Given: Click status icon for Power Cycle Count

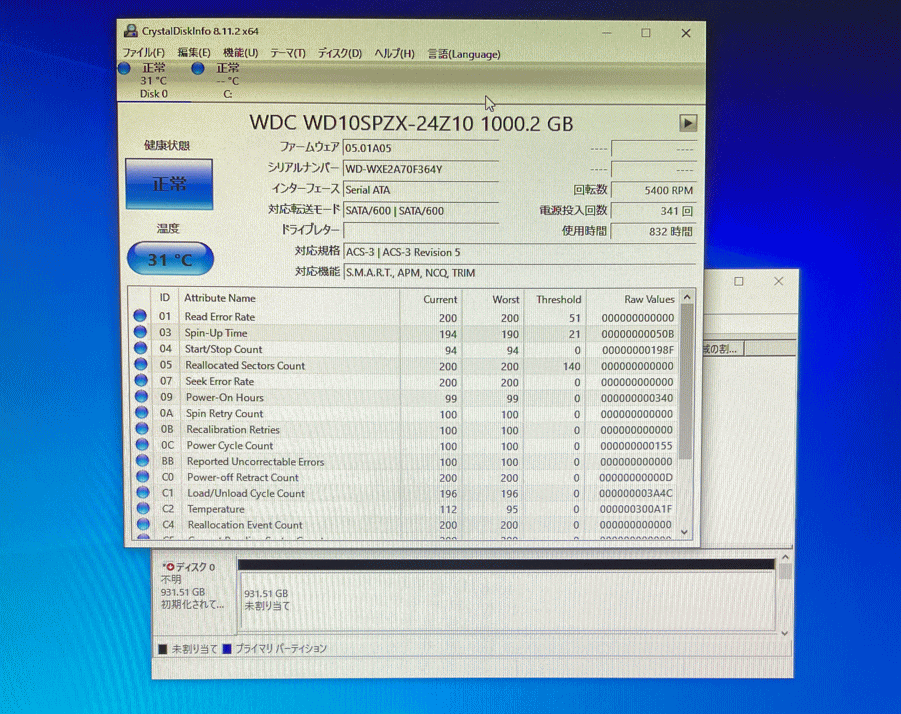Looking at the screenshot, I should (142, 444).
